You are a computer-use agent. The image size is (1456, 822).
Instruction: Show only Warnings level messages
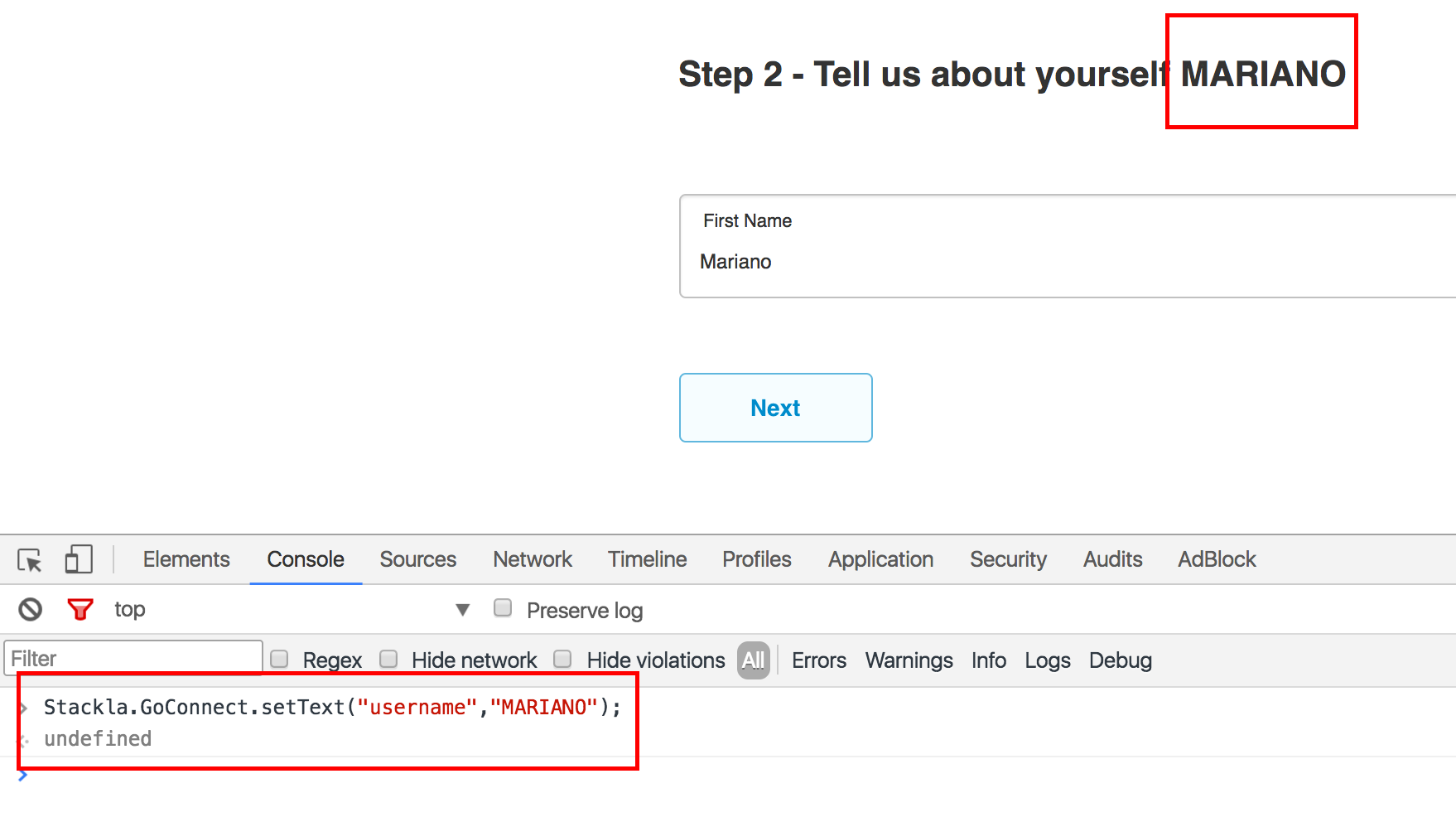pos(909,660)
